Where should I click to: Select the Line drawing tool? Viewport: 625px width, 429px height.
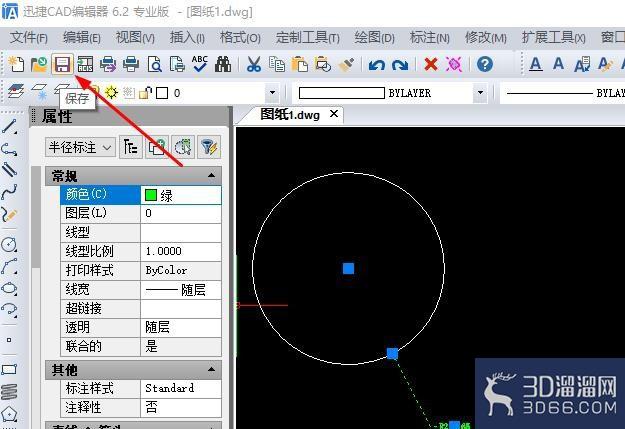9,127
